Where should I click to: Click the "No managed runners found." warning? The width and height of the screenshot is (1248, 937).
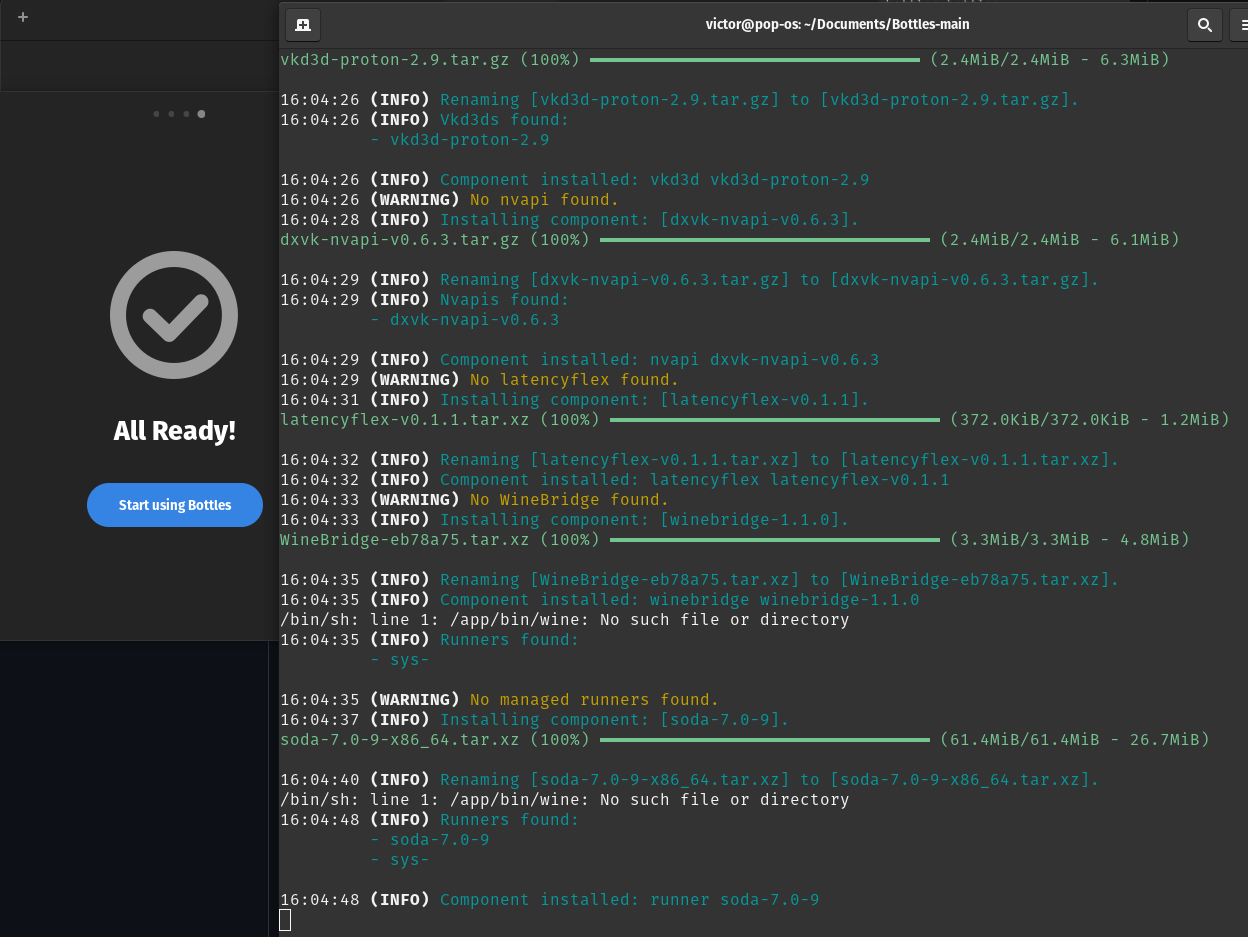(x=595, y=700)
